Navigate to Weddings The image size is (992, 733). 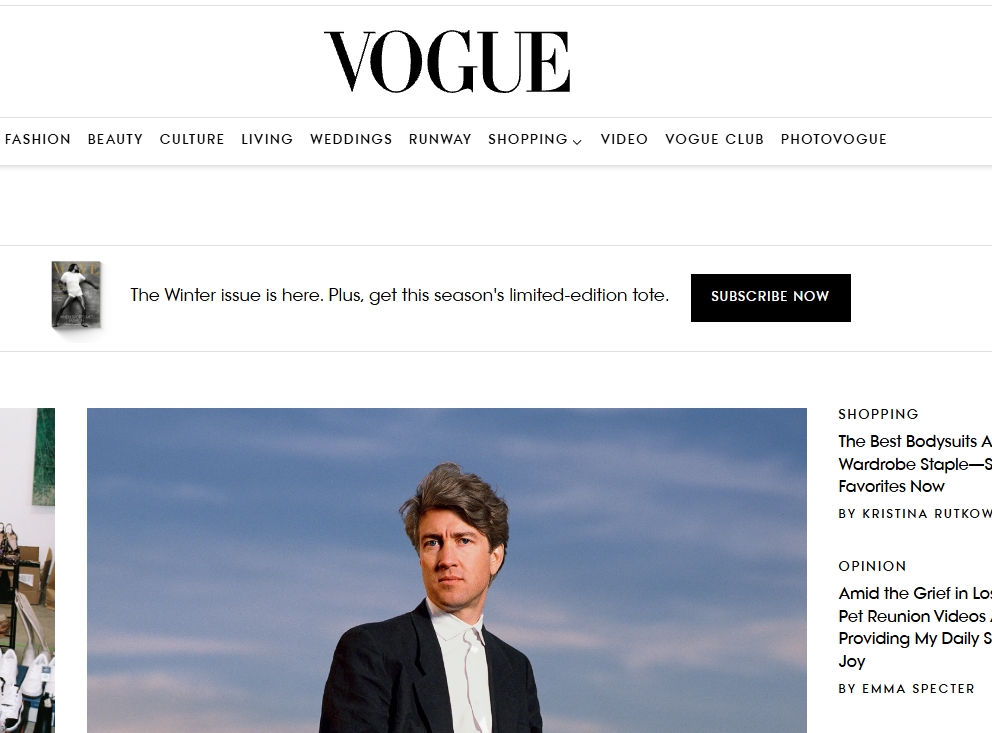click(x=351, y=139)
